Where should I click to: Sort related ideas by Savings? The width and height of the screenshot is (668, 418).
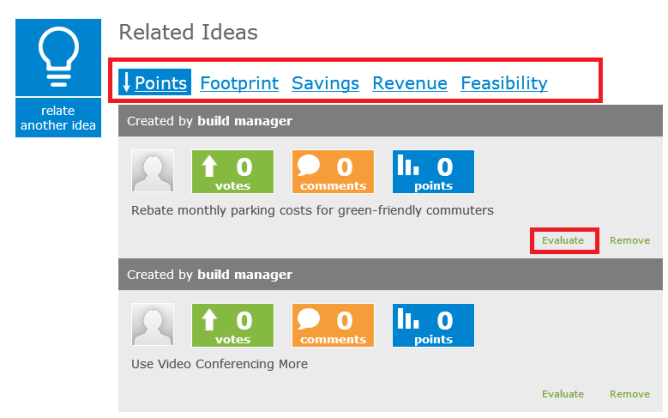coord(325,83)
